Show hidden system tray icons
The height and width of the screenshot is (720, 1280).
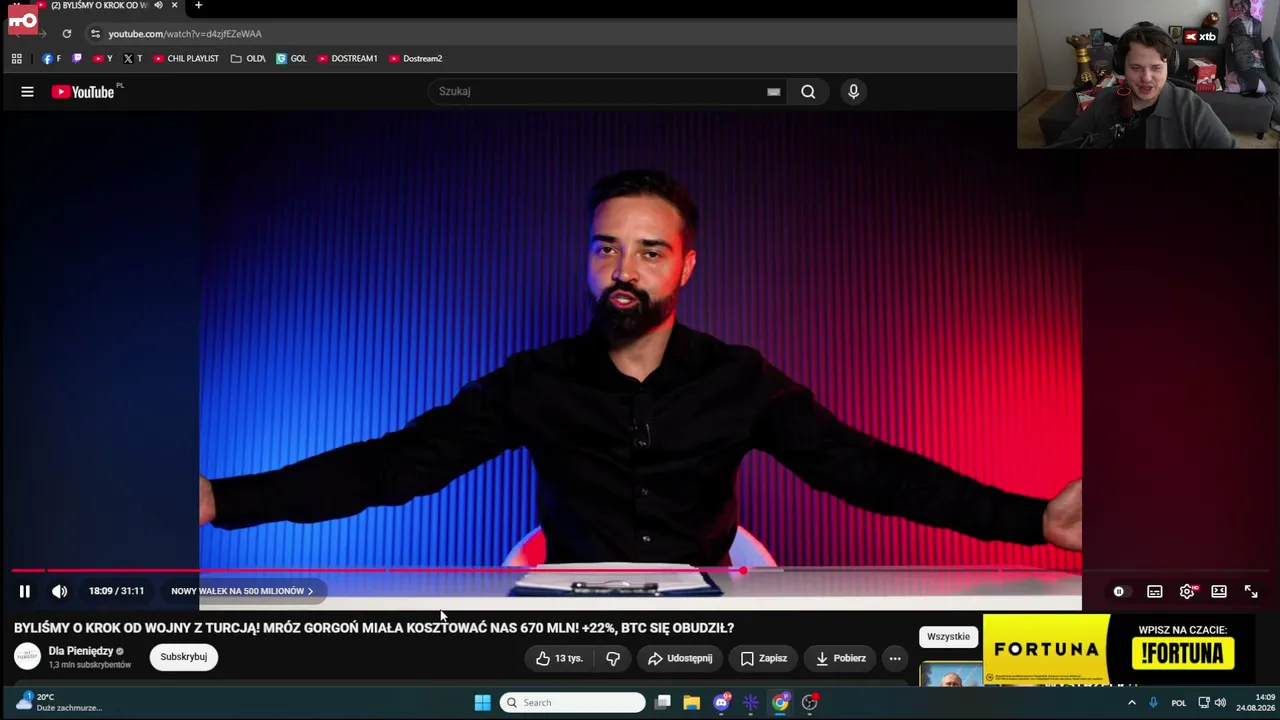[1132, 703]
